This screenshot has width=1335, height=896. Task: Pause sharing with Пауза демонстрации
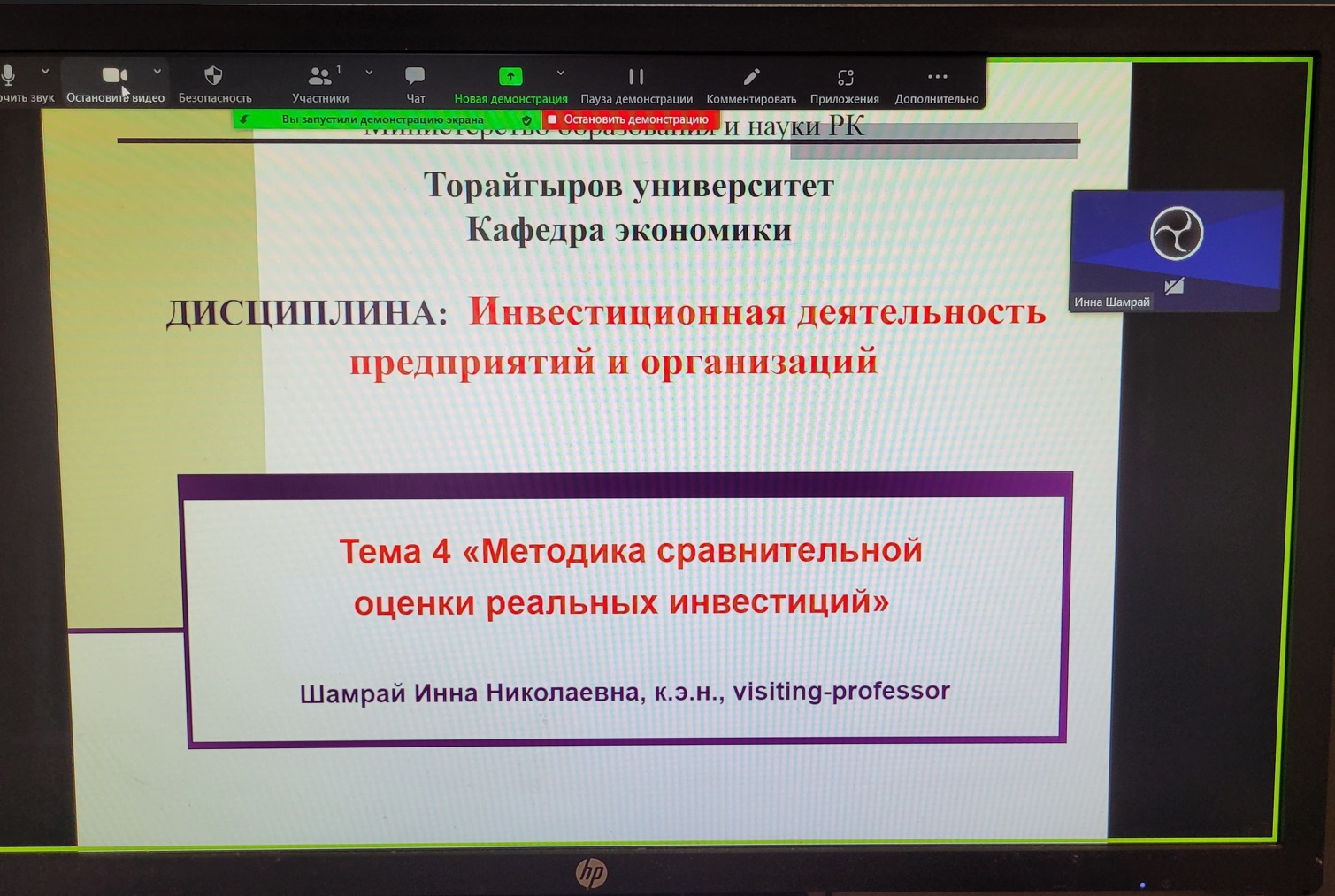coord(636,78)
